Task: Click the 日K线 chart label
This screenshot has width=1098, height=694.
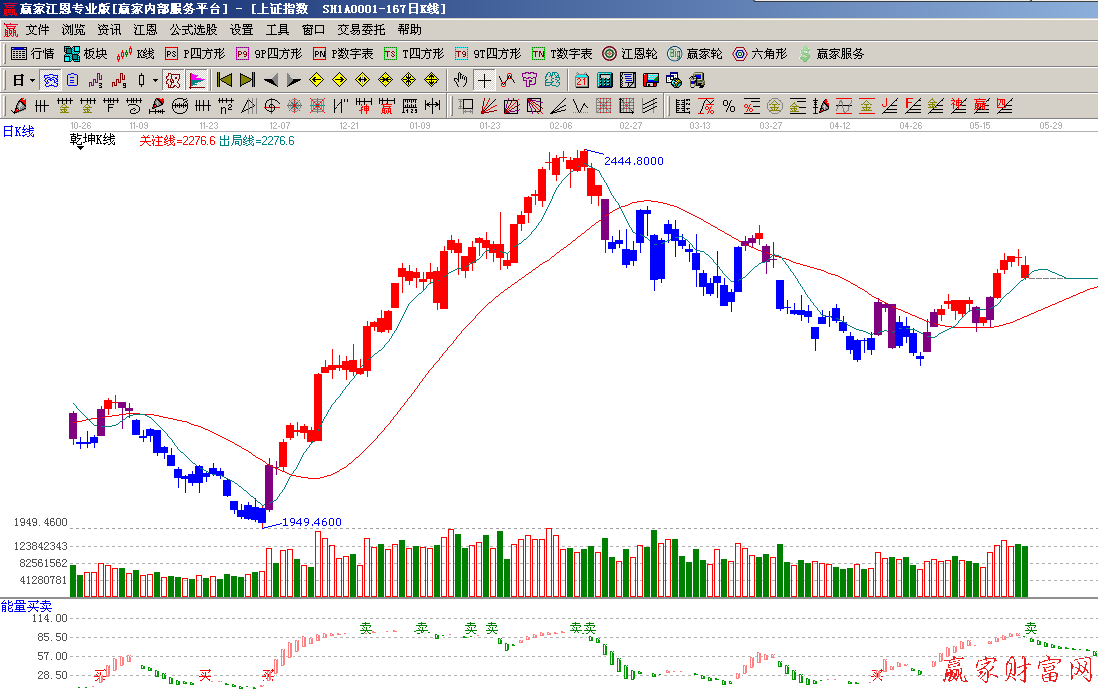Action: 19,131
